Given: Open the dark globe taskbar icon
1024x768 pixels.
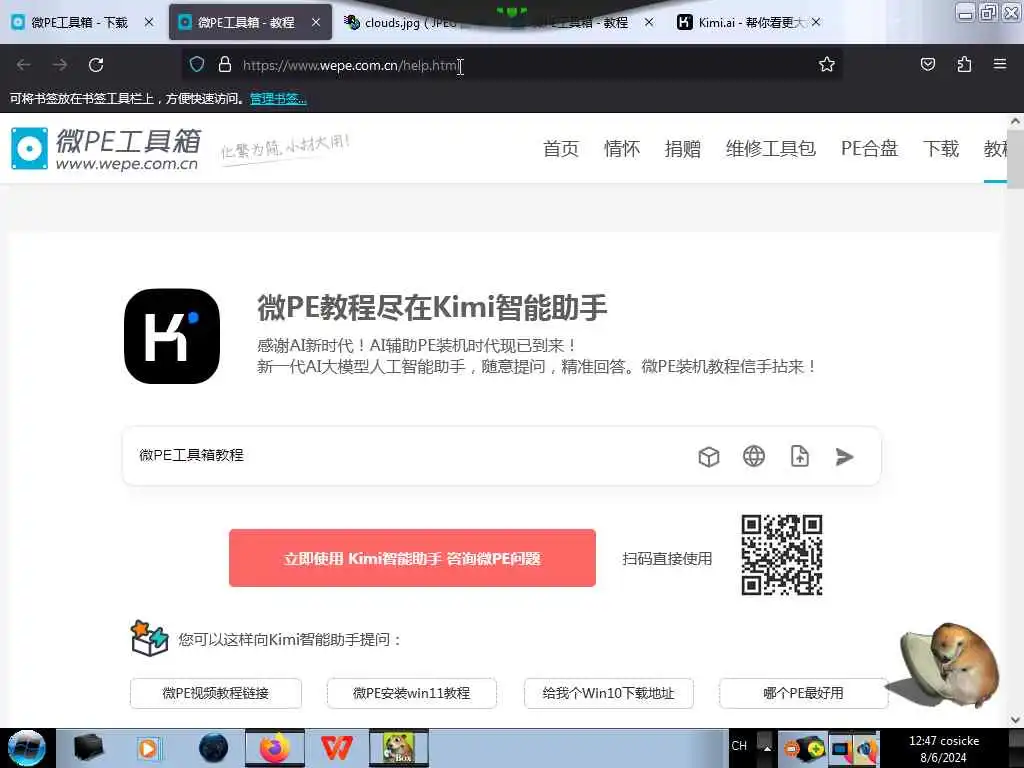Looking at the screenshot, I should pos(214,748).
